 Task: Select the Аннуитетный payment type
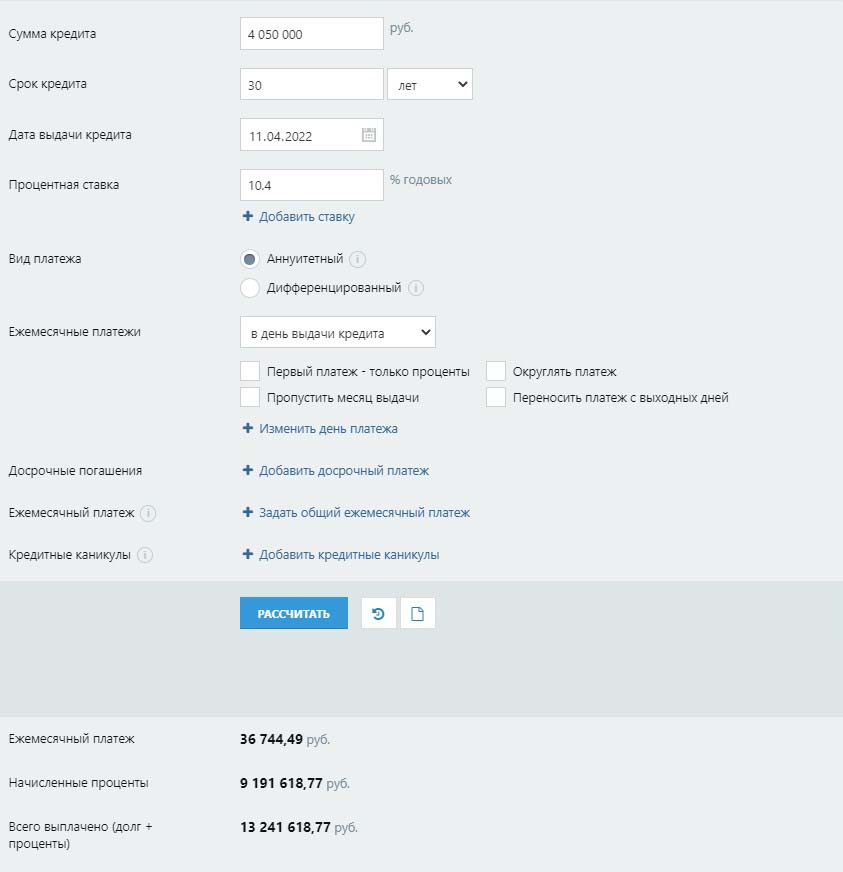[250, 259]
